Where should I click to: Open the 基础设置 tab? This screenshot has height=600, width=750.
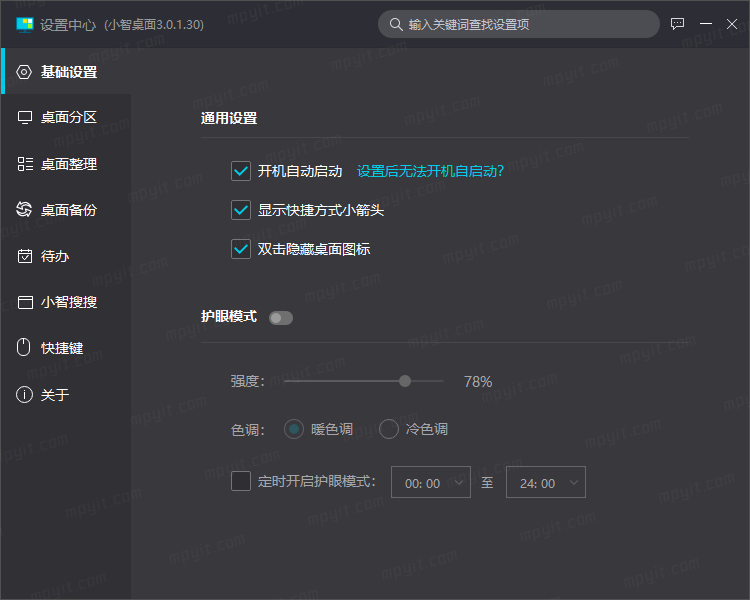coord(66,72)
